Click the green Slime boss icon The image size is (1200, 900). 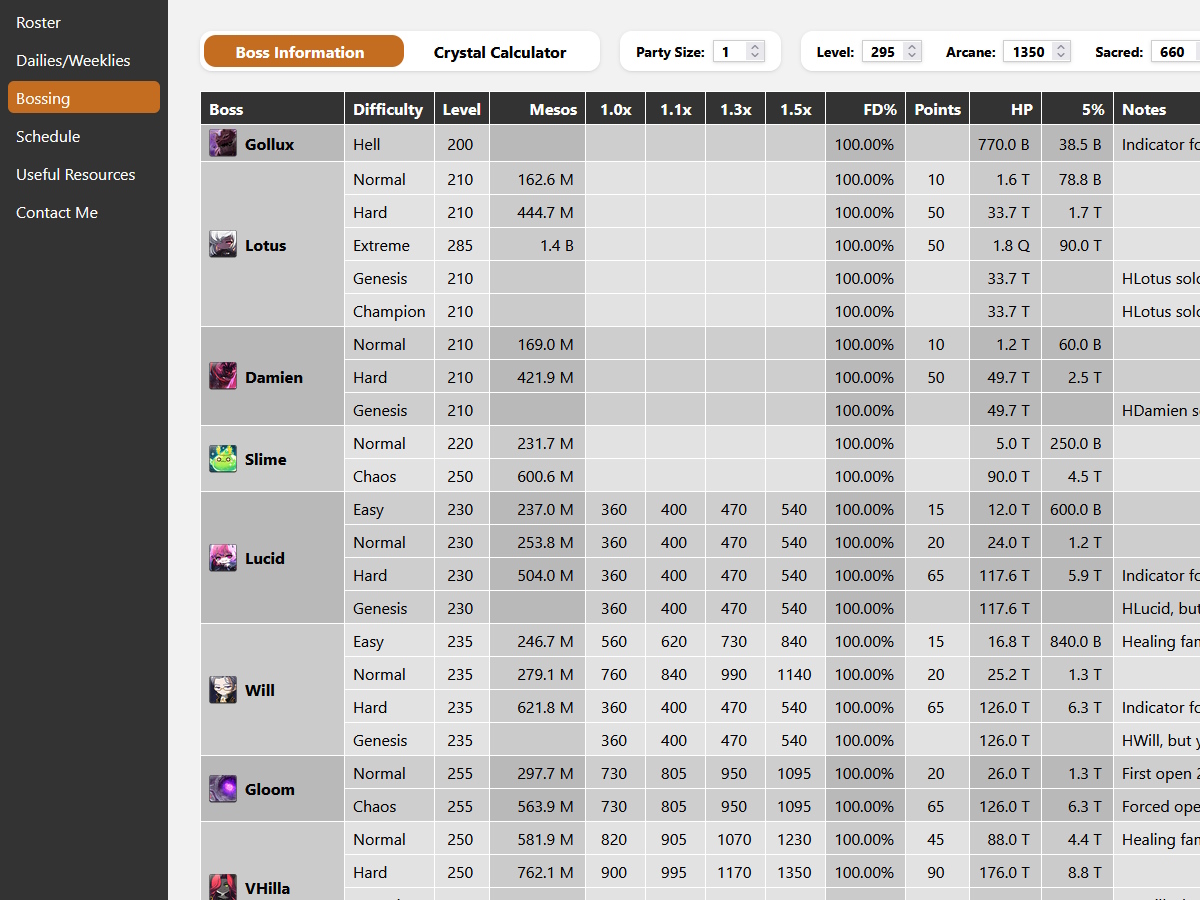pos(223,459)
